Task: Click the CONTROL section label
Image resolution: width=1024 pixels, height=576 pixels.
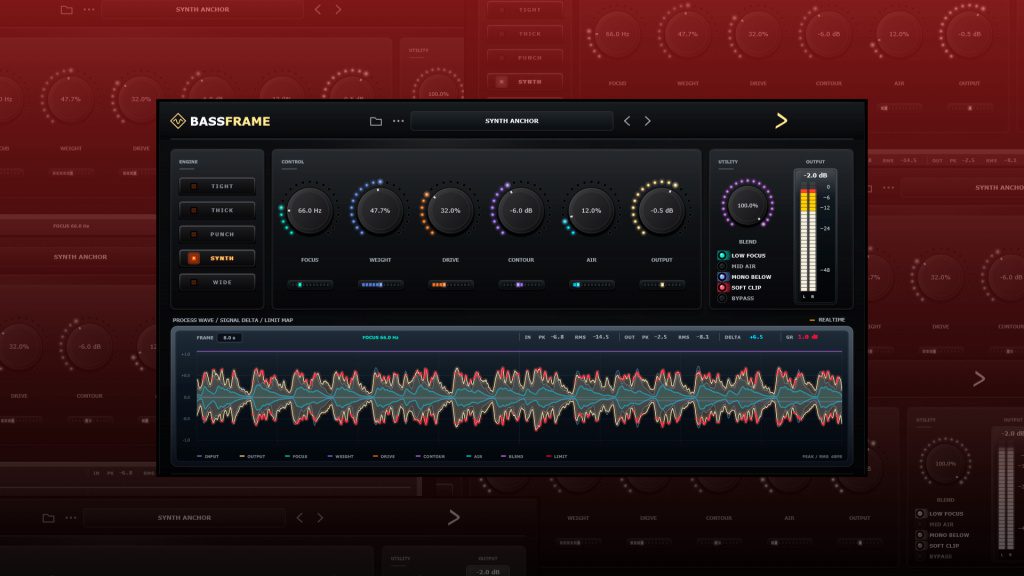Action: [x=293, y=162]
